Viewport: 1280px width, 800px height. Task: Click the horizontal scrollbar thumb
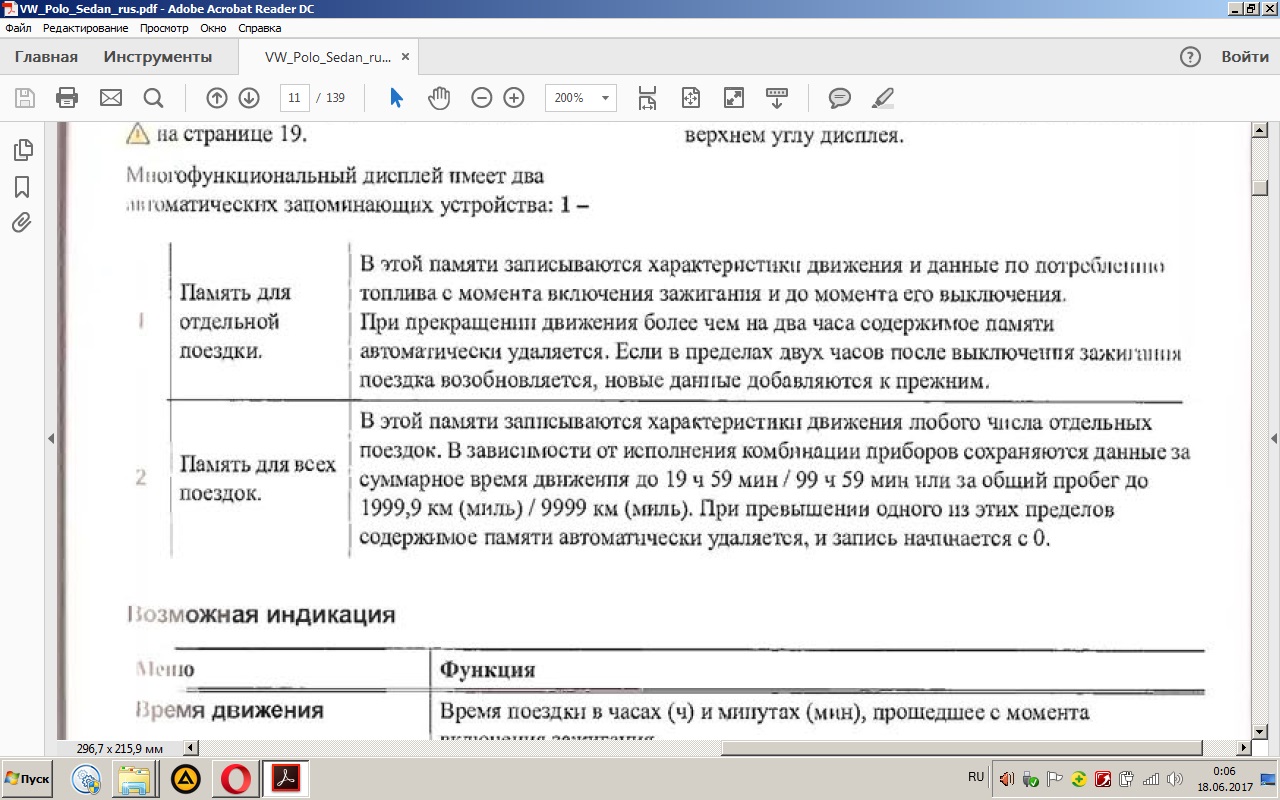tap(961, 748)
